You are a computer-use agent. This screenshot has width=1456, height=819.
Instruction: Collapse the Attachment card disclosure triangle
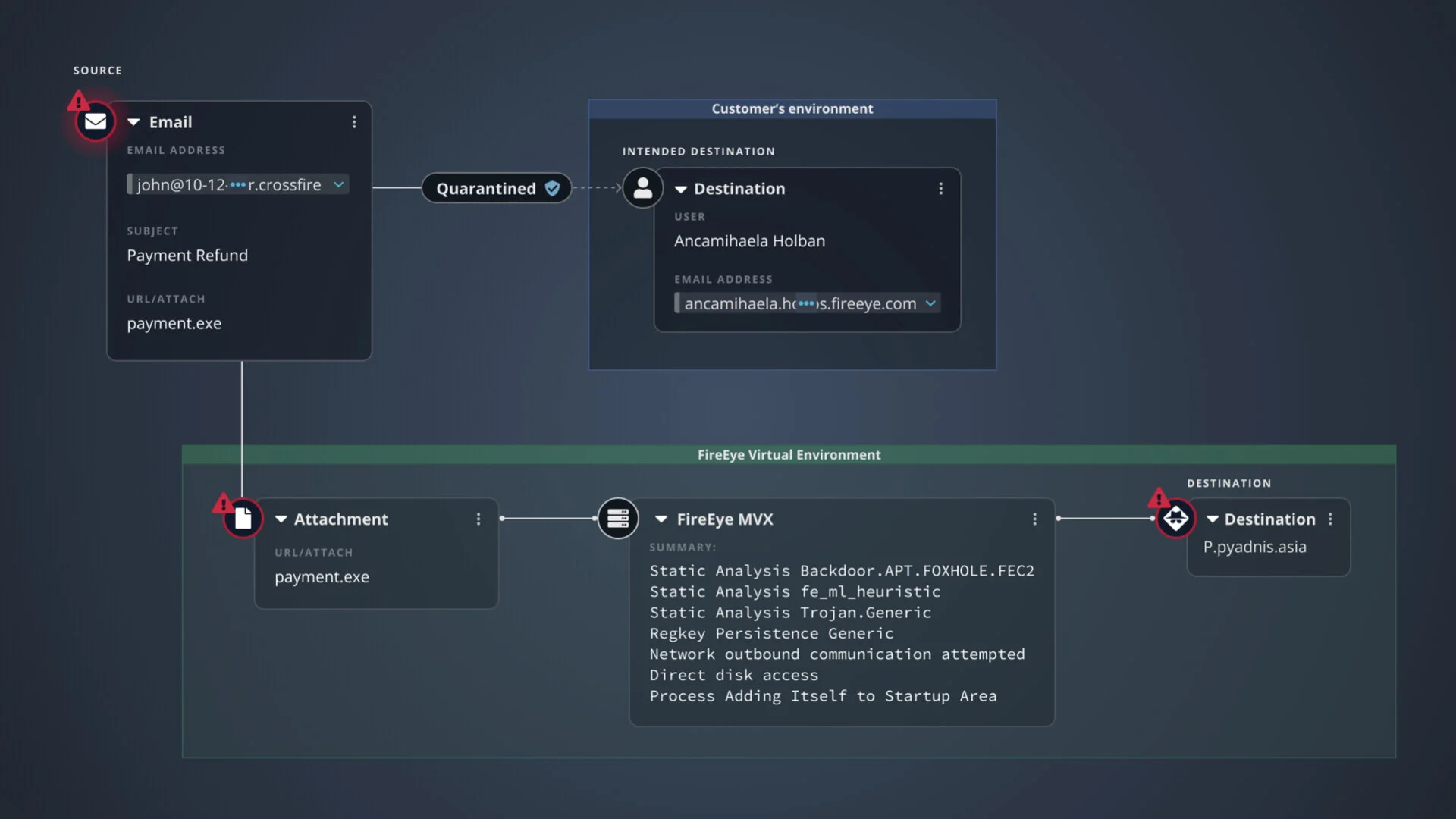click(281, 519)
